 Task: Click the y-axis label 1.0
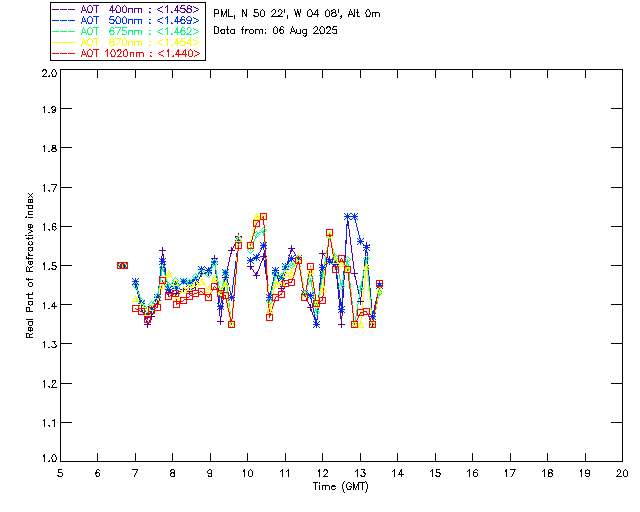(x=49, y=459)
